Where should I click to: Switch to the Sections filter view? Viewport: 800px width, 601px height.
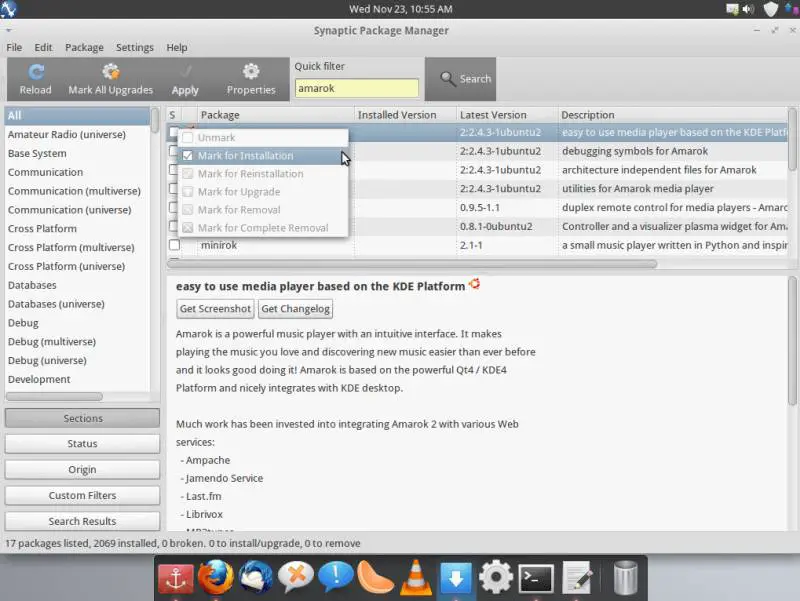tap(82, 418)
